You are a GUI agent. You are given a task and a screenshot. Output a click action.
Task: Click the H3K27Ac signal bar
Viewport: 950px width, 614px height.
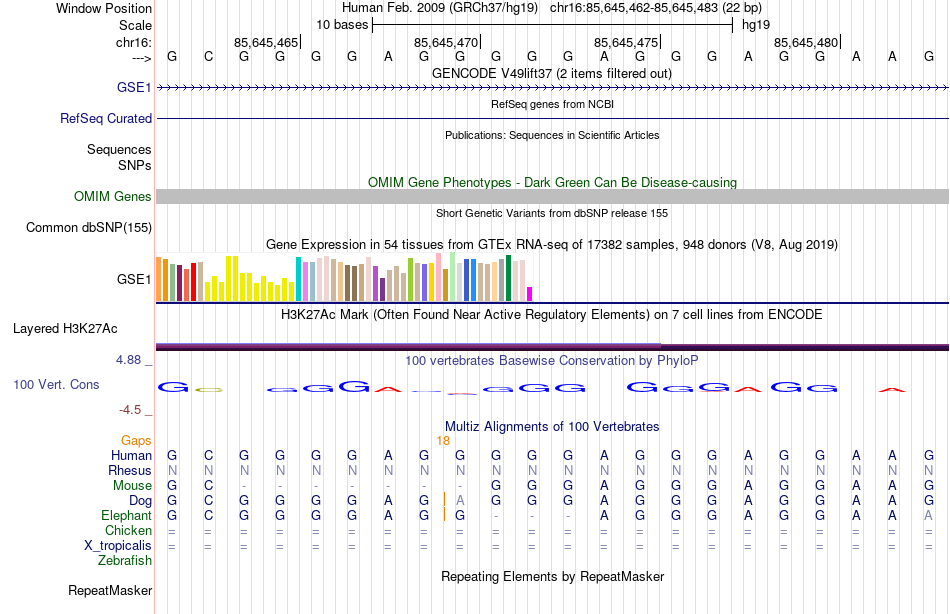click(552, 347)
